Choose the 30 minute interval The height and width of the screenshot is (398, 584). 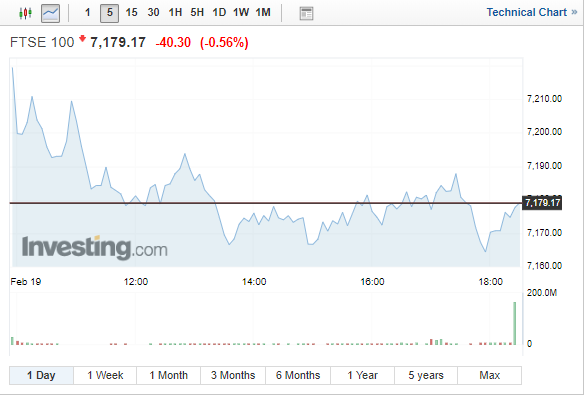153,13
